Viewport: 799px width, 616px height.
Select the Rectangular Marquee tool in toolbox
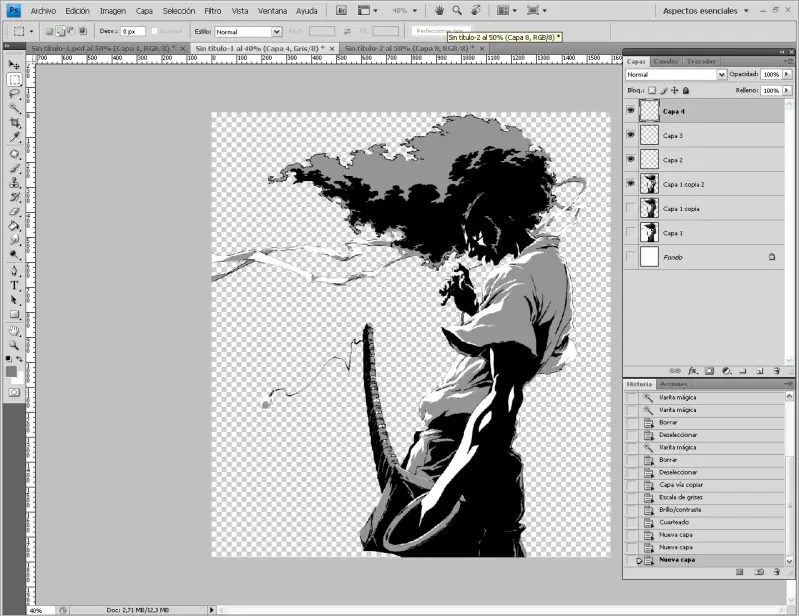point(14,79)
